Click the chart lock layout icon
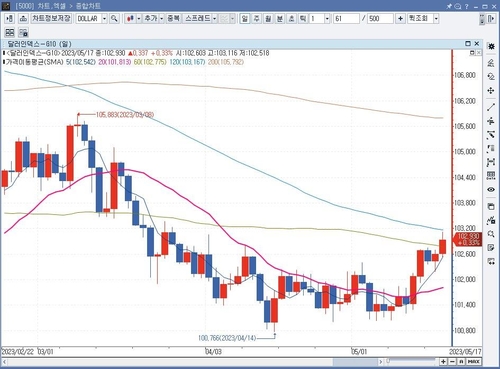The width and height of the screenshot is (500, 369). point(23,32)
